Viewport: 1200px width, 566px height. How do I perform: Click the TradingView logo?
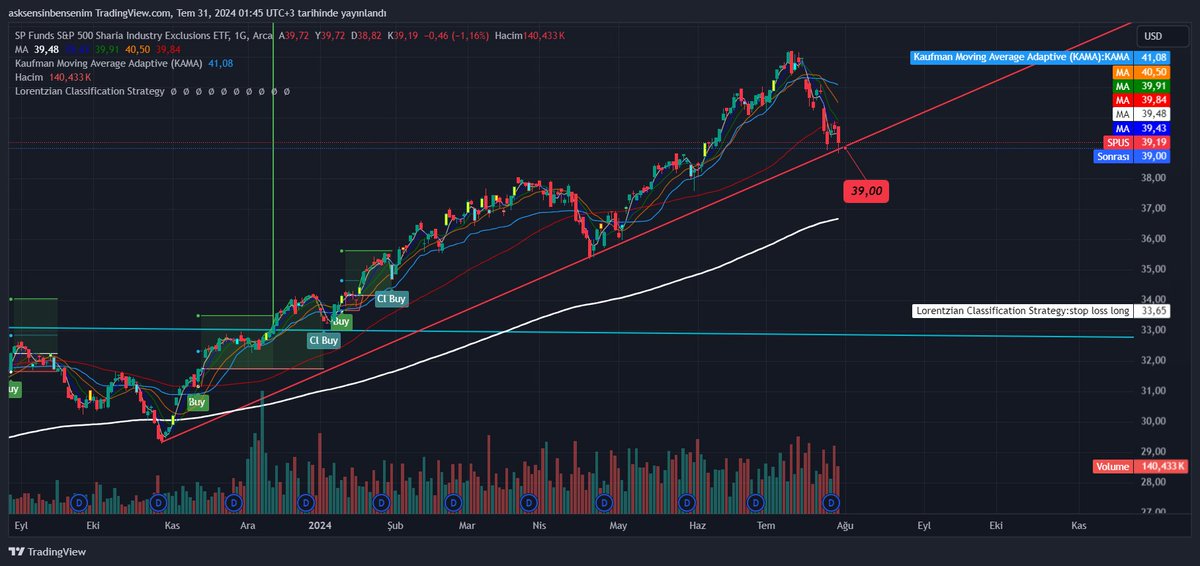[x=47, y=551]
